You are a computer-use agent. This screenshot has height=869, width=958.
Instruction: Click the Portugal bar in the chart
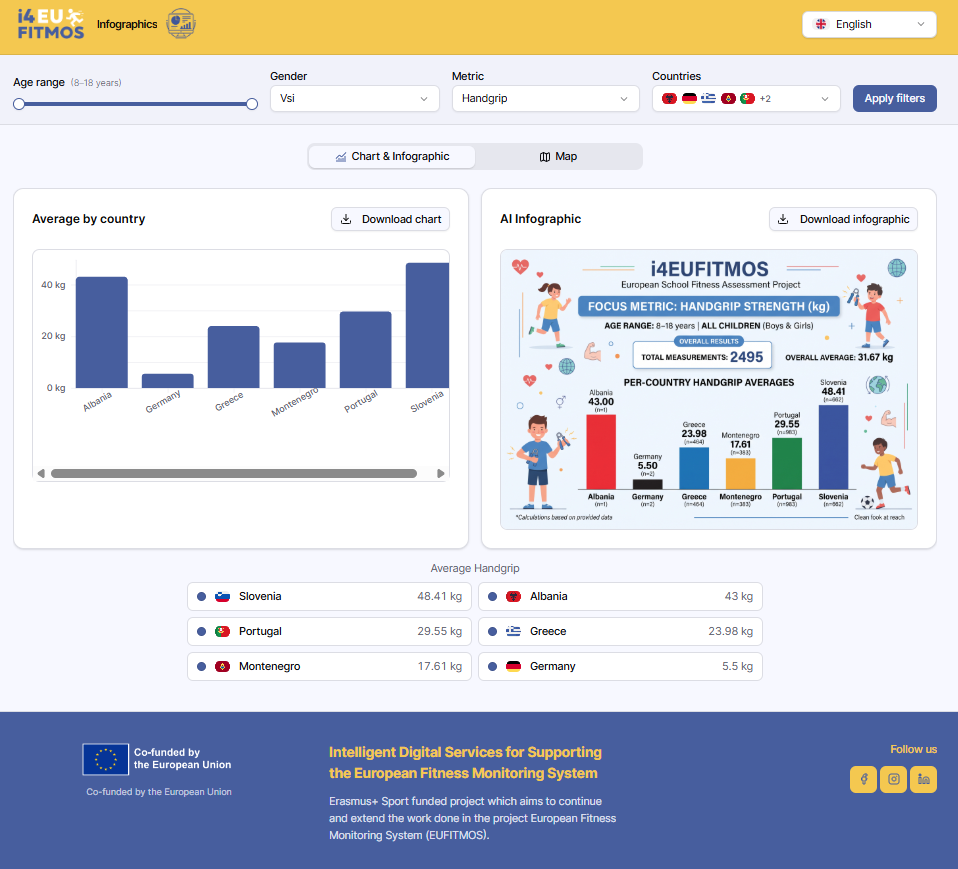pyautogui.click(x=365, y=350)
